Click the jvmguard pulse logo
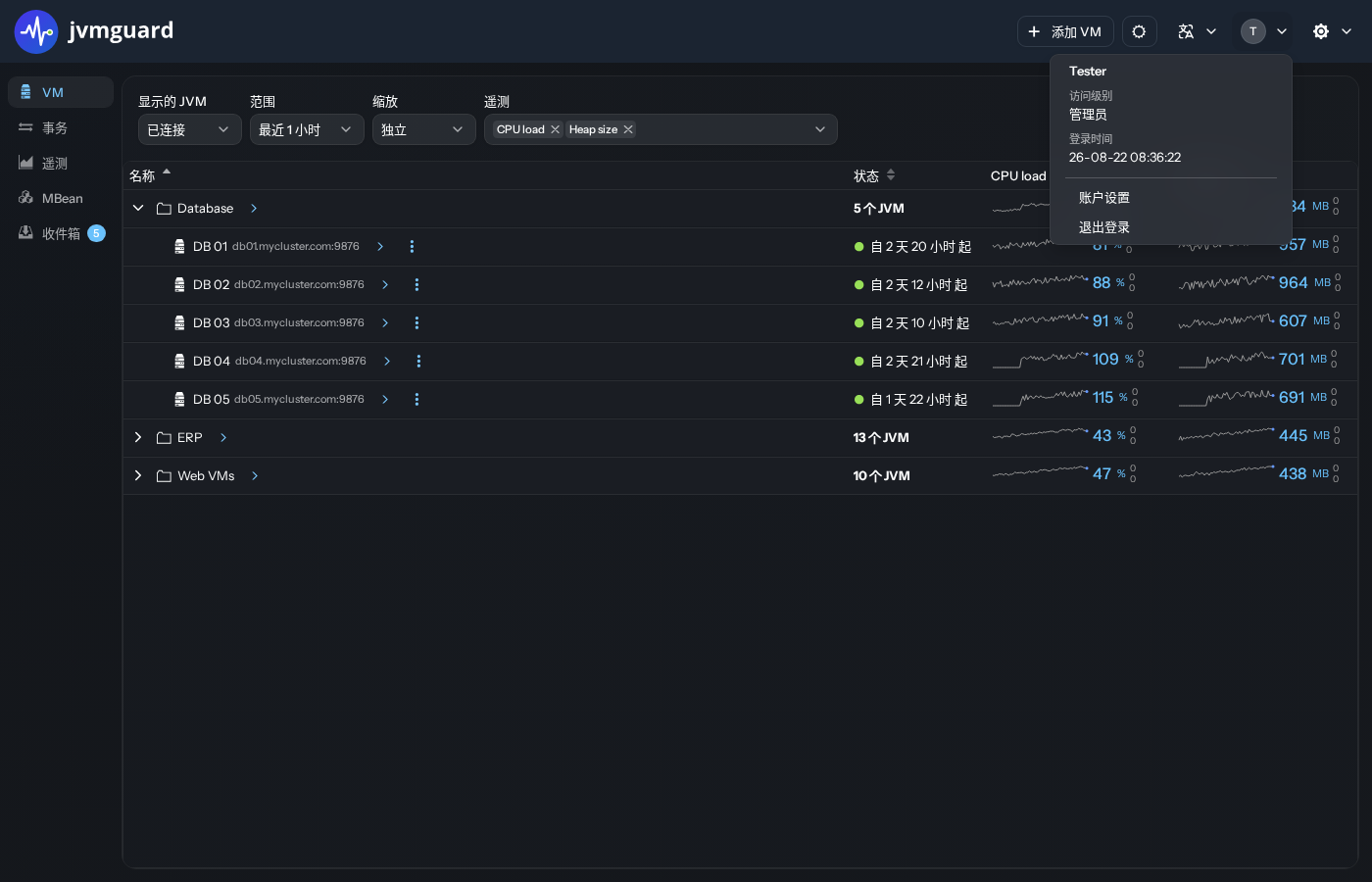This screenshot has height=882, width=1372. (36, 31)
